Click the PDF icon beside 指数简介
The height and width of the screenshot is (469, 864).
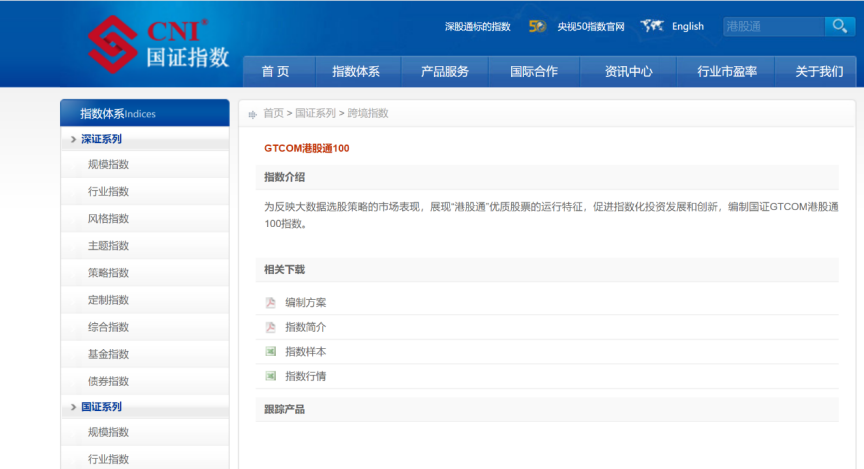(x=271, y=327)
